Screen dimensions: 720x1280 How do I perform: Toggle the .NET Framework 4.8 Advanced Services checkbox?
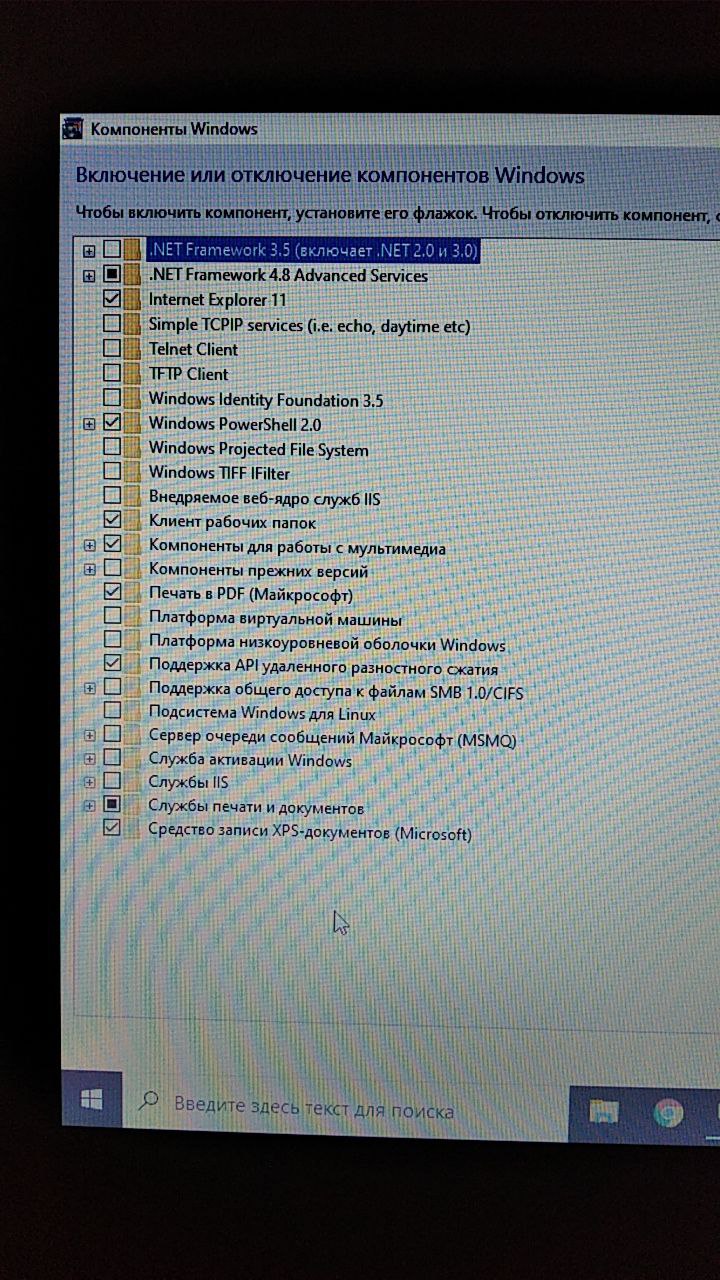[112, 274]
